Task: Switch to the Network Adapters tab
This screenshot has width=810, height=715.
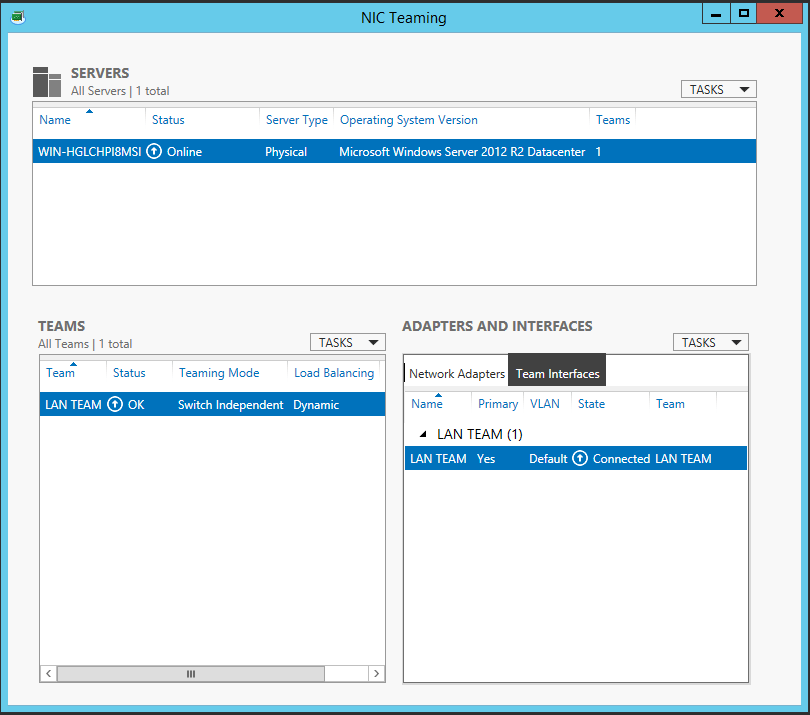Action: coord(457,374)
